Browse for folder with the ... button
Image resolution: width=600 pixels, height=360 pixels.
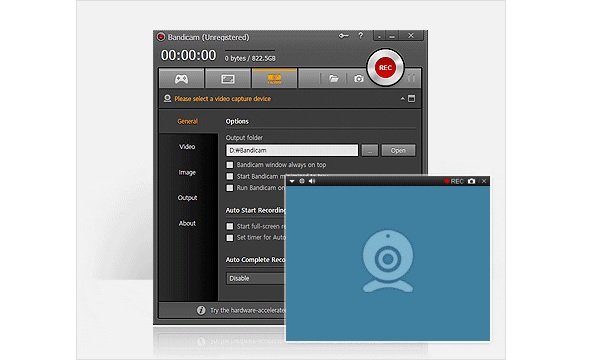tap(370, 150)
